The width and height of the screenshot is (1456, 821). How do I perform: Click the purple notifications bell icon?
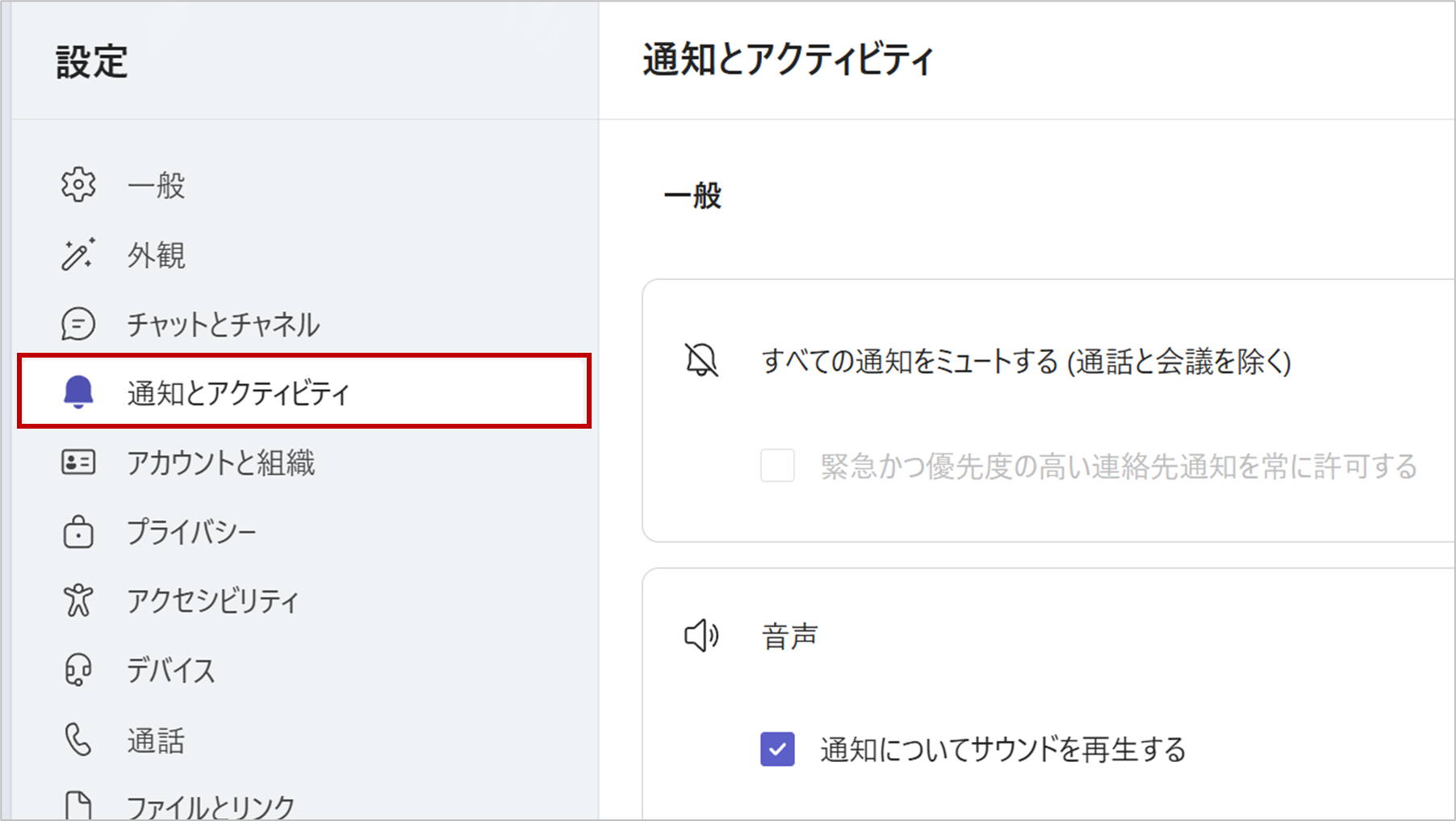[77, 393]
